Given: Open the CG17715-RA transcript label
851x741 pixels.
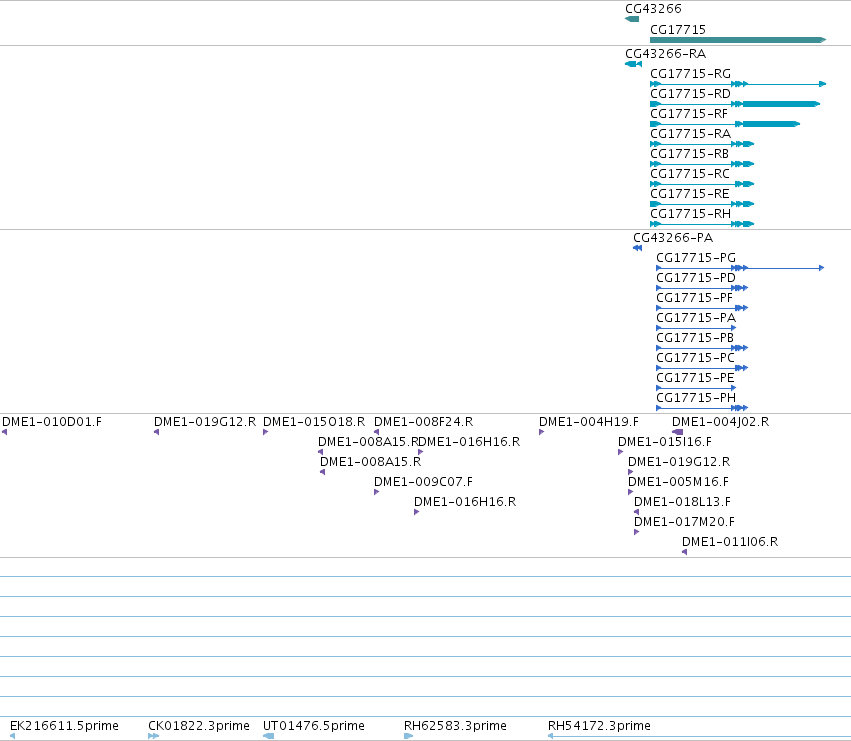Looking at the screenshot, I should coord(690,134).
